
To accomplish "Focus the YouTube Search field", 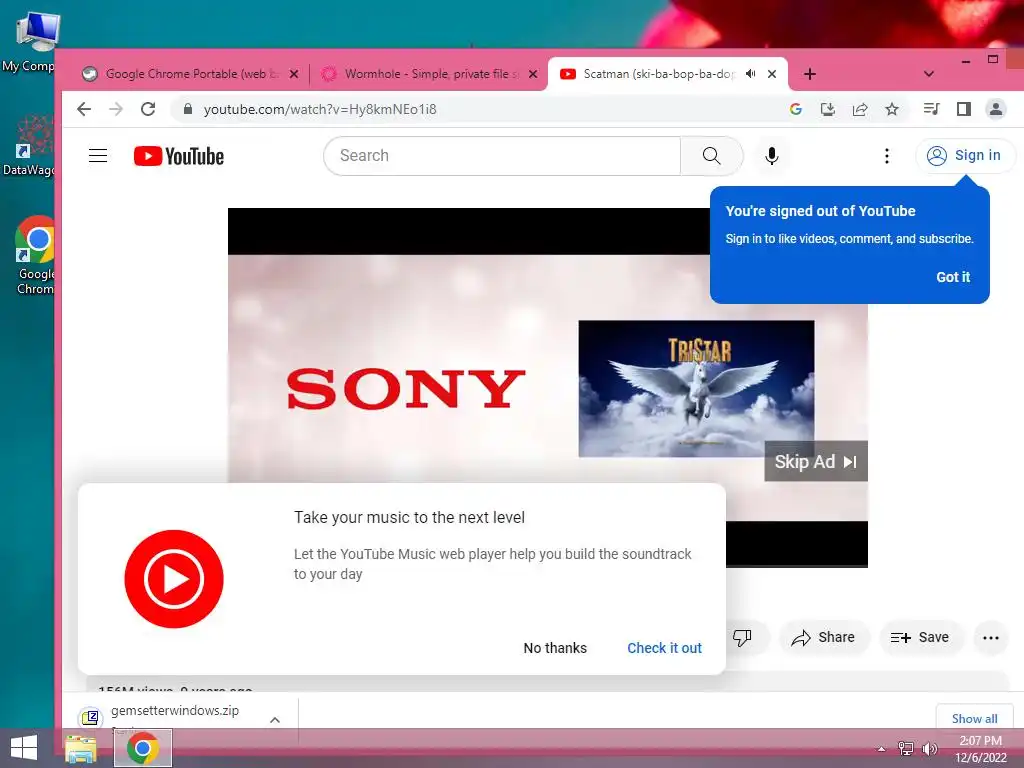I will tap(502, 155).
